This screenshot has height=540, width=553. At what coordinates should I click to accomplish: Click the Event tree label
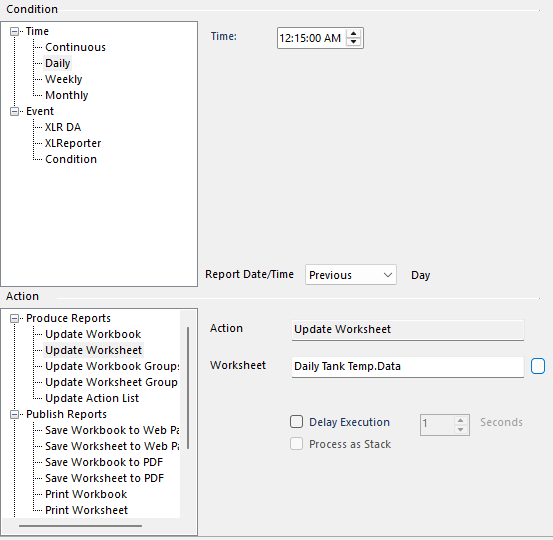tap(40, 111)
